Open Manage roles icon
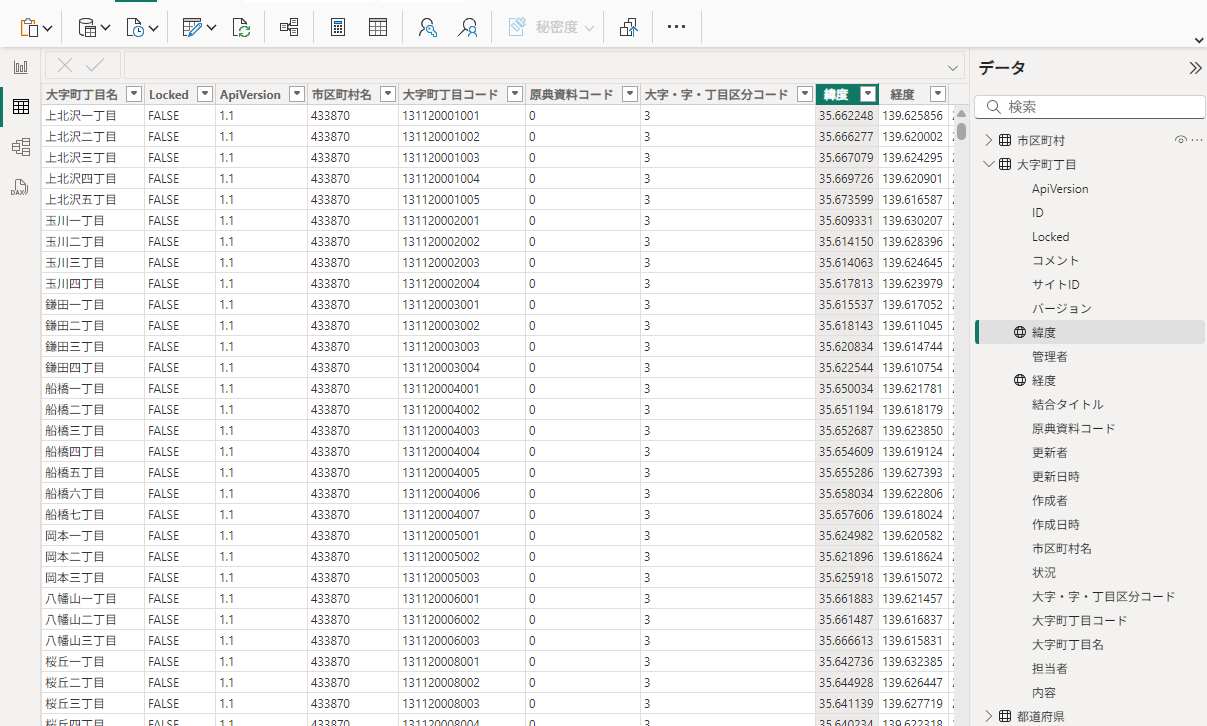 428,27
